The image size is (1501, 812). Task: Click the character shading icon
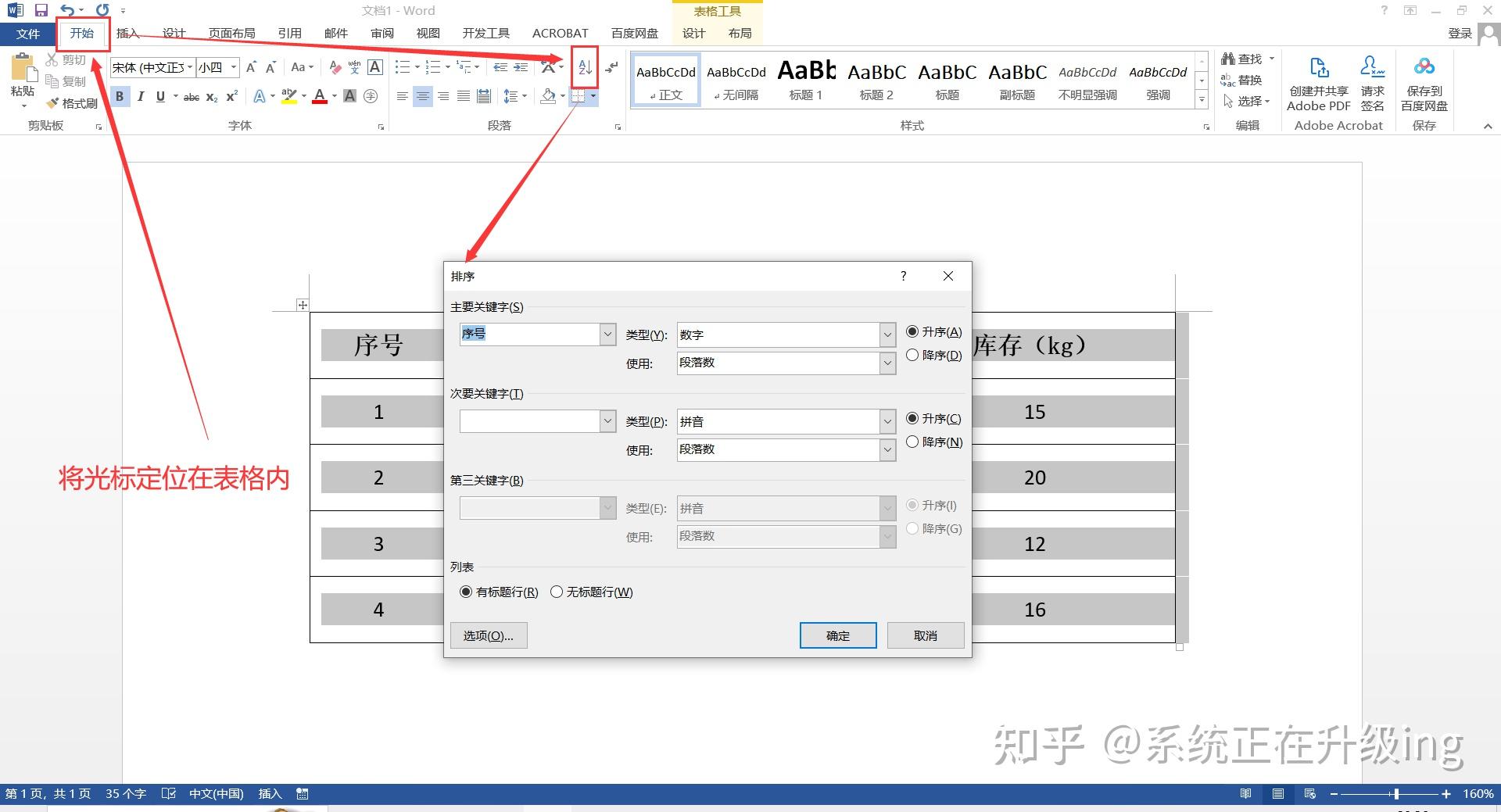tap(349, 96)
